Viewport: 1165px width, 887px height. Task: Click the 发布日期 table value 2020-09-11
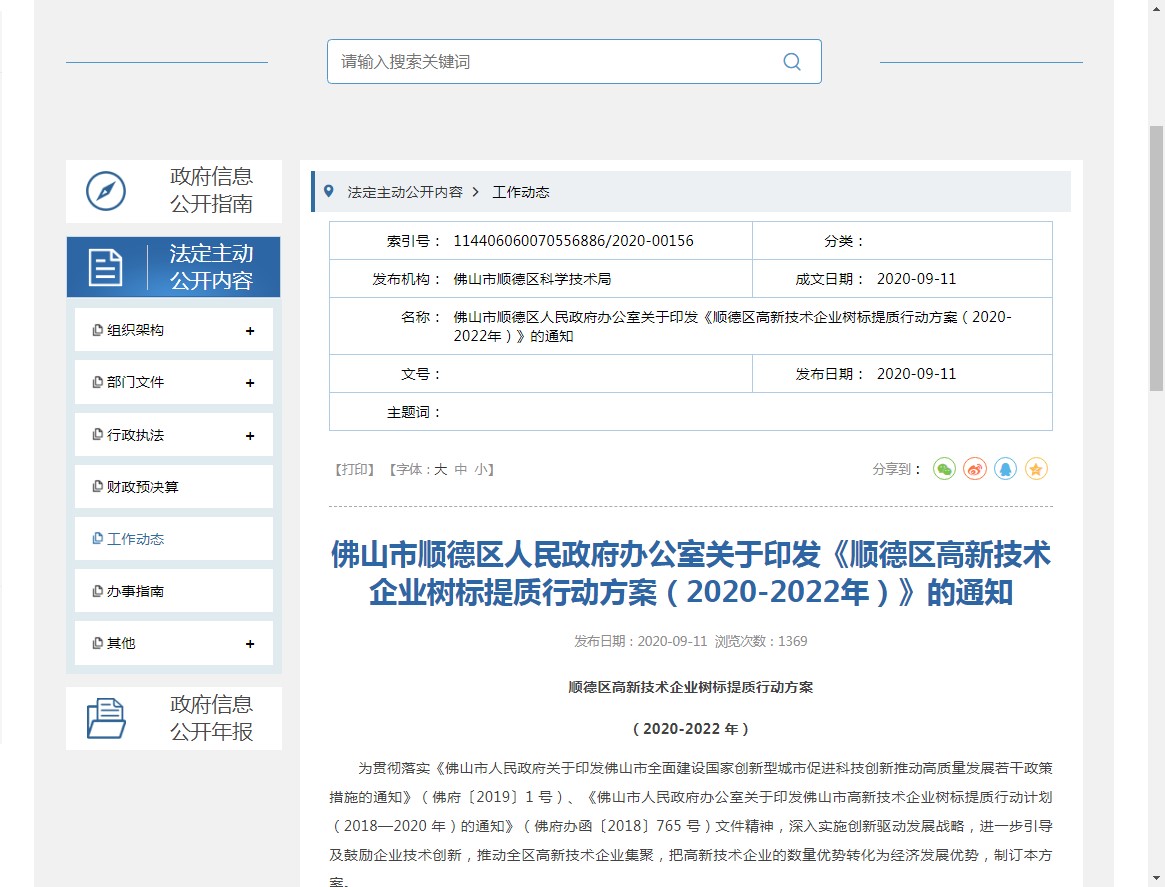916,374
